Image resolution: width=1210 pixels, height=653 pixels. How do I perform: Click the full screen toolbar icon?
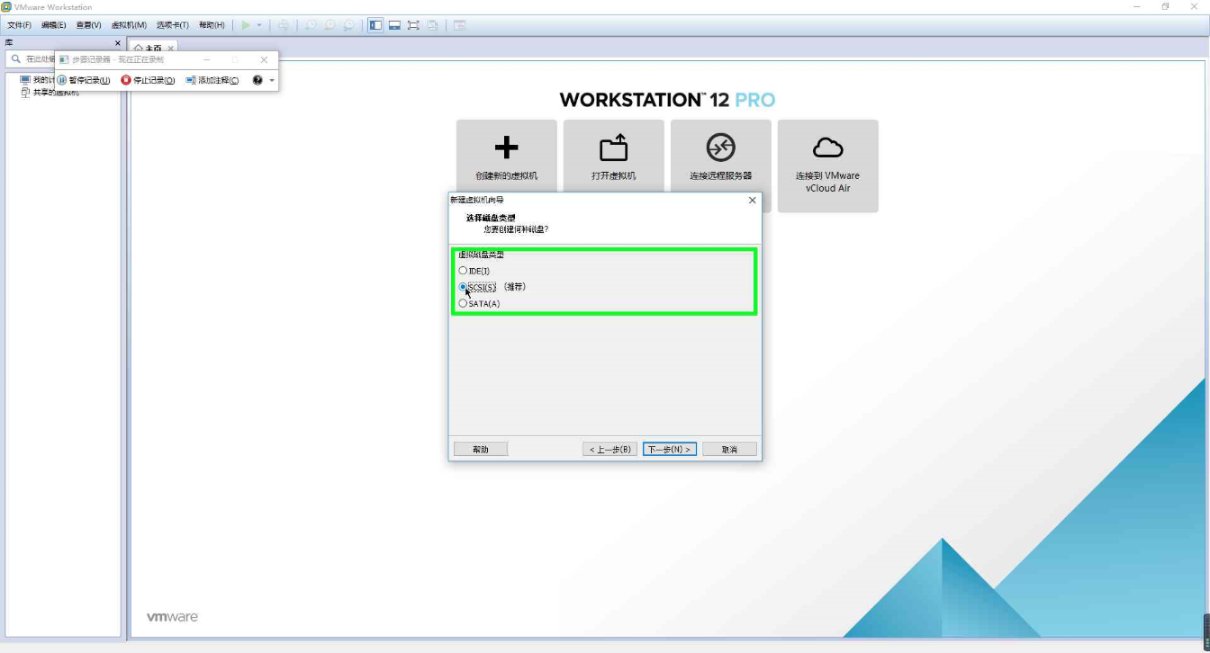pyautogui.click(x=413, y=25)
